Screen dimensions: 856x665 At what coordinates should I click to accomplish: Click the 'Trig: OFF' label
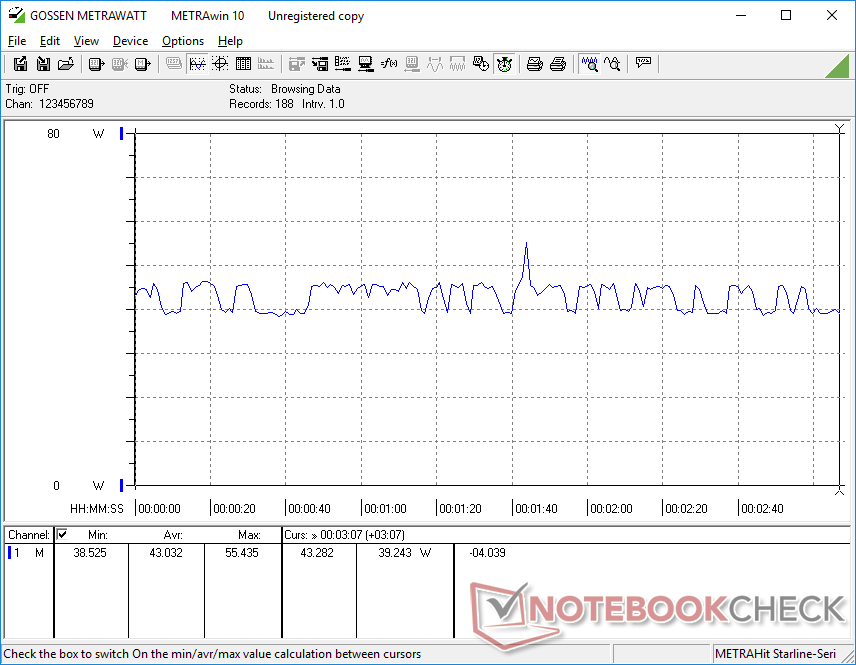(x=27, y=89)
